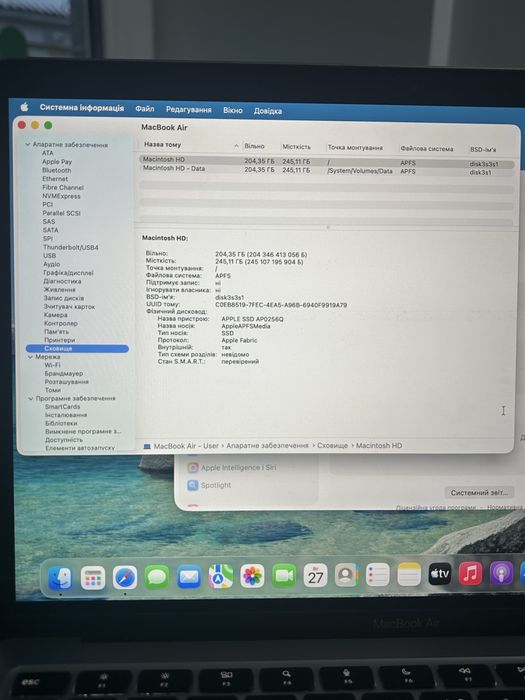Open the Файл menu
Image resolution: width=525 pixels, height=700 pixels.
point(145,108)
